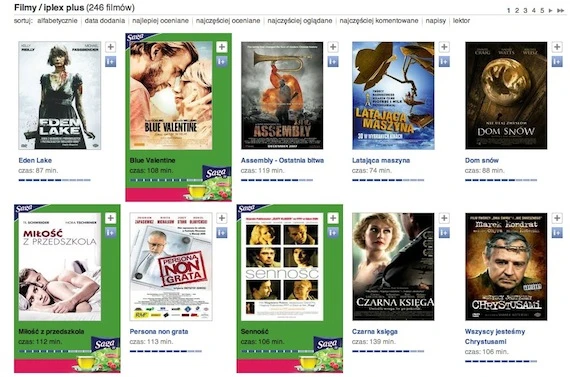Sort by najczęściej oglądane
570x377 pixels.
pyautogui.click(x=300, y=21)
